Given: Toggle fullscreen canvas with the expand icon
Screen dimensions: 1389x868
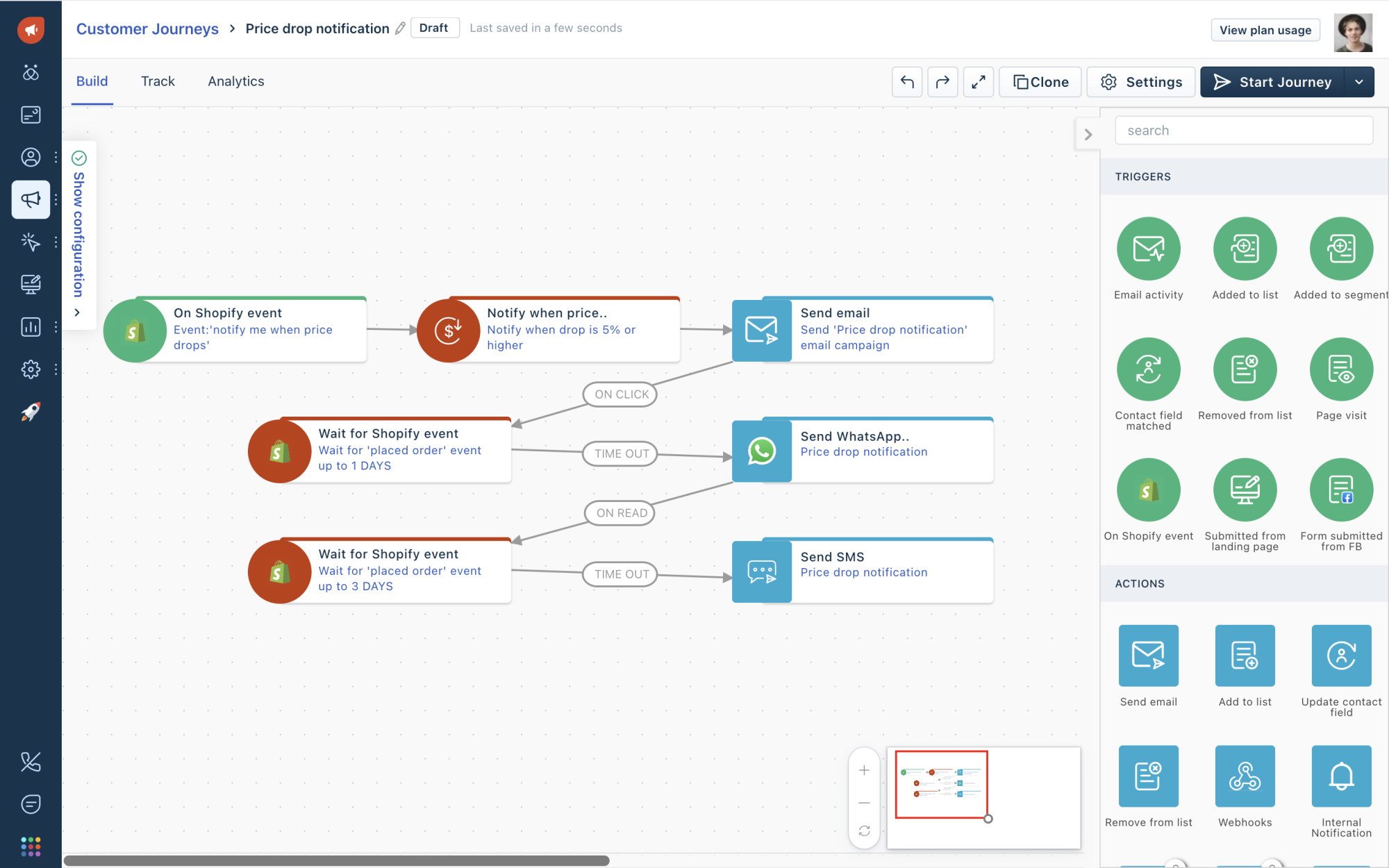Looking at the screenshot, I should 978,82.
